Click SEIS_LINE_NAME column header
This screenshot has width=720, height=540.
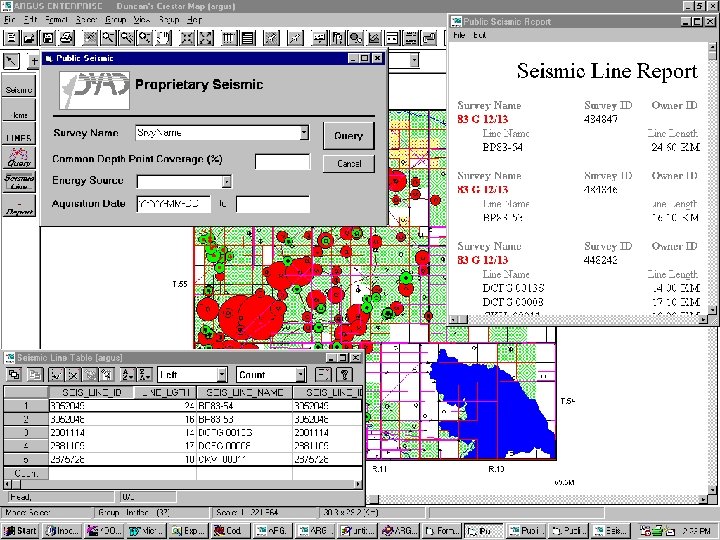click(244, 393)
